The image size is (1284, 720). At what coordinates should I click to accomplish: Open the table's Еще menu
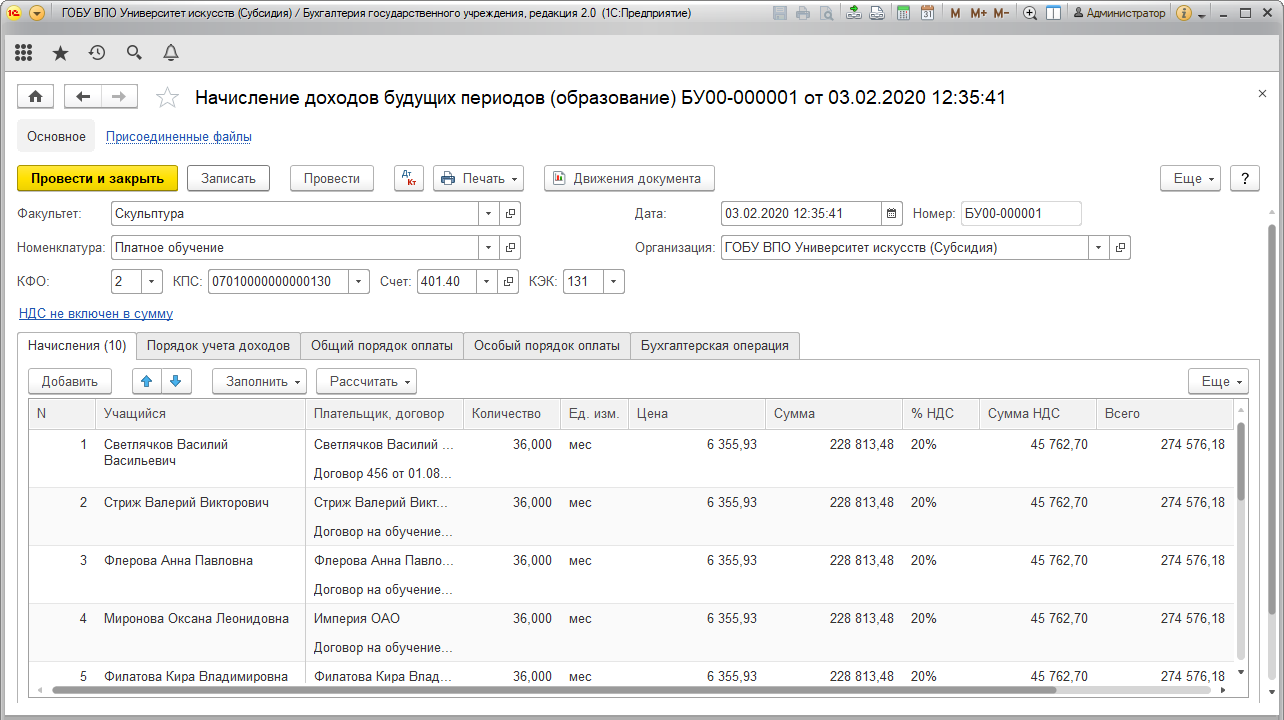[1218, 381]
